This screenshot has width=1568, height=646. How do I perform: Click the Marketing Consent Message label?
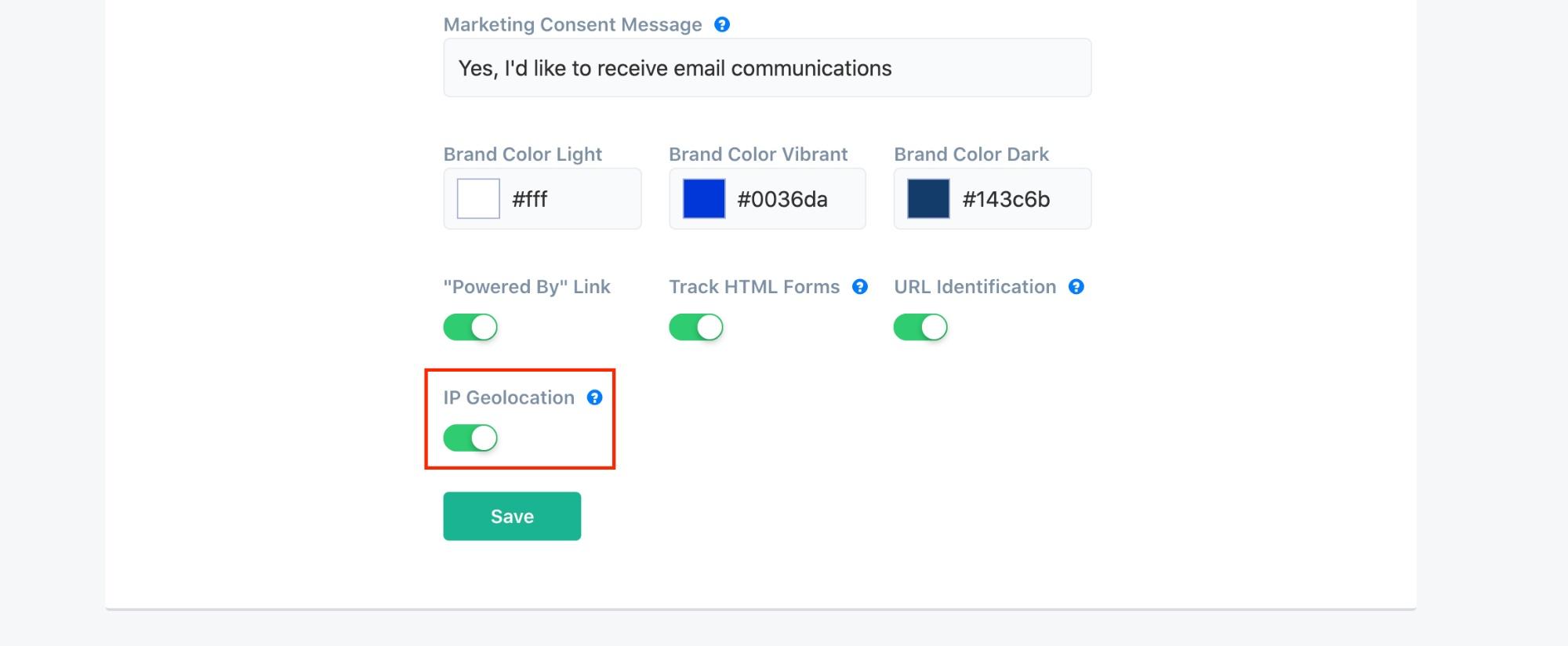point(573,24)
